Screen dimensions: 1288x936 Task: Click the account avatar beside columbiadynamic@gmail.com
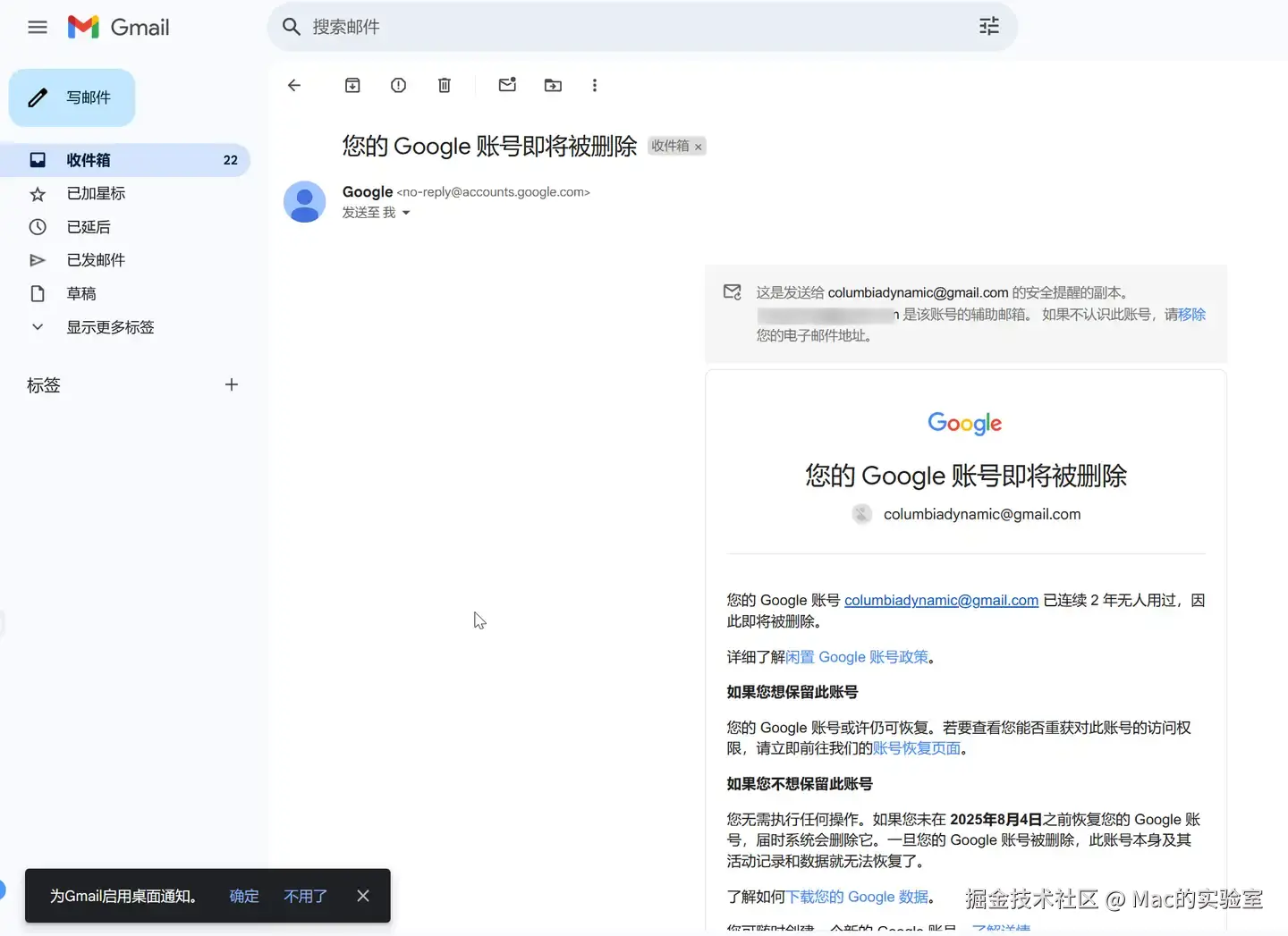(861, 514)
